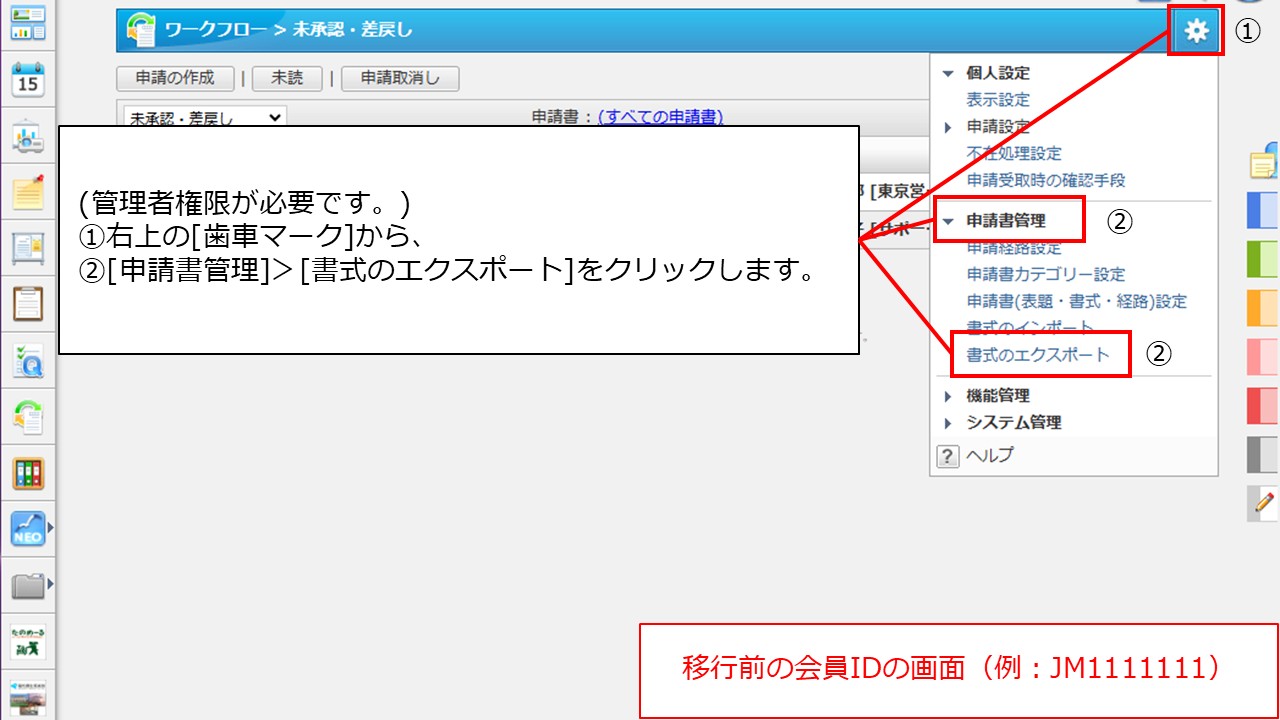Click the pencil icon on right edge
This screenshot has width=1280, height=720.
click(x=1265, y=502)
